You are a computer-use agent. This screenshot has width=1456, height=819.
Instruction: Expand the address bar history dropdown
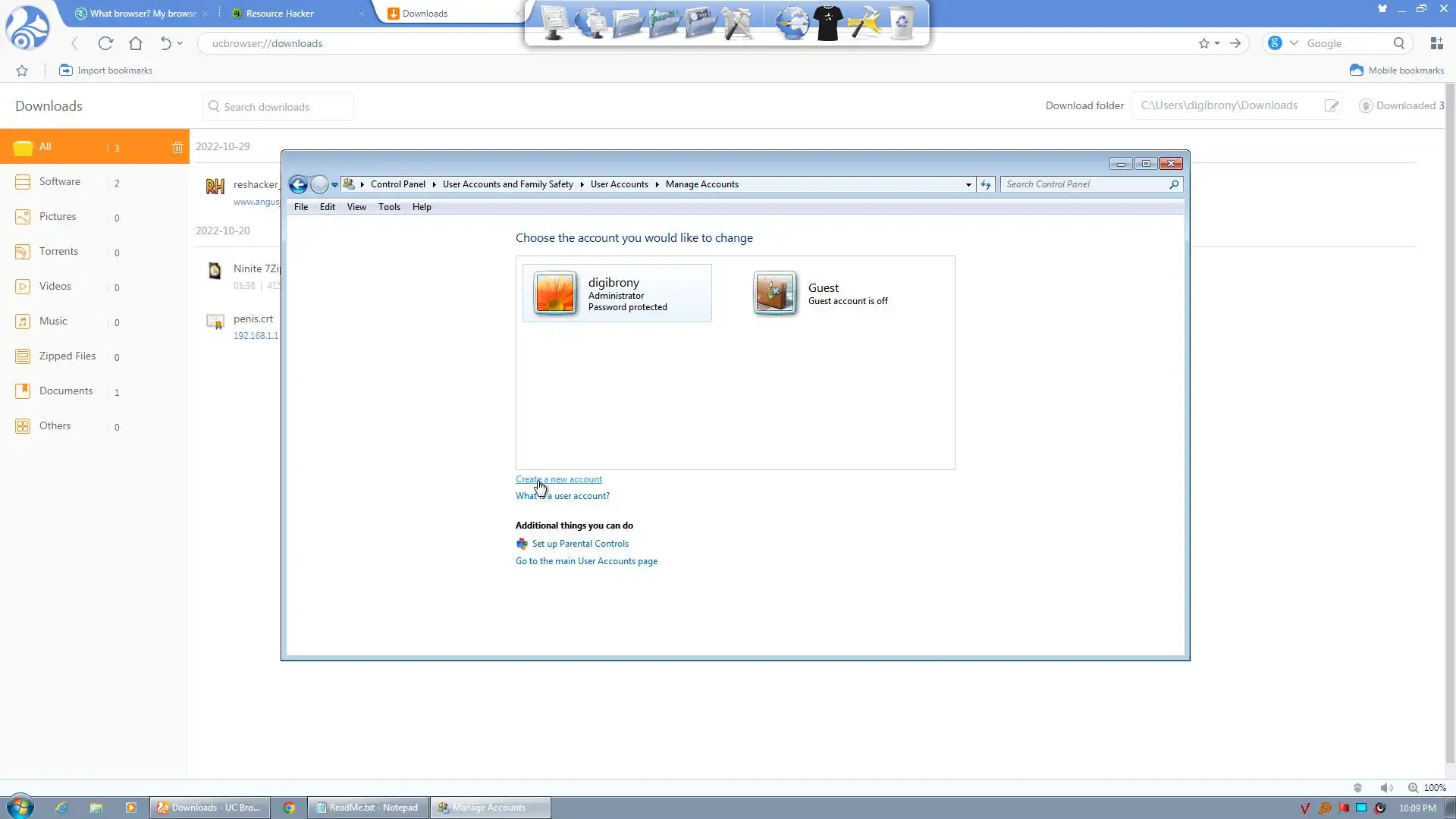tap(968, 184)
